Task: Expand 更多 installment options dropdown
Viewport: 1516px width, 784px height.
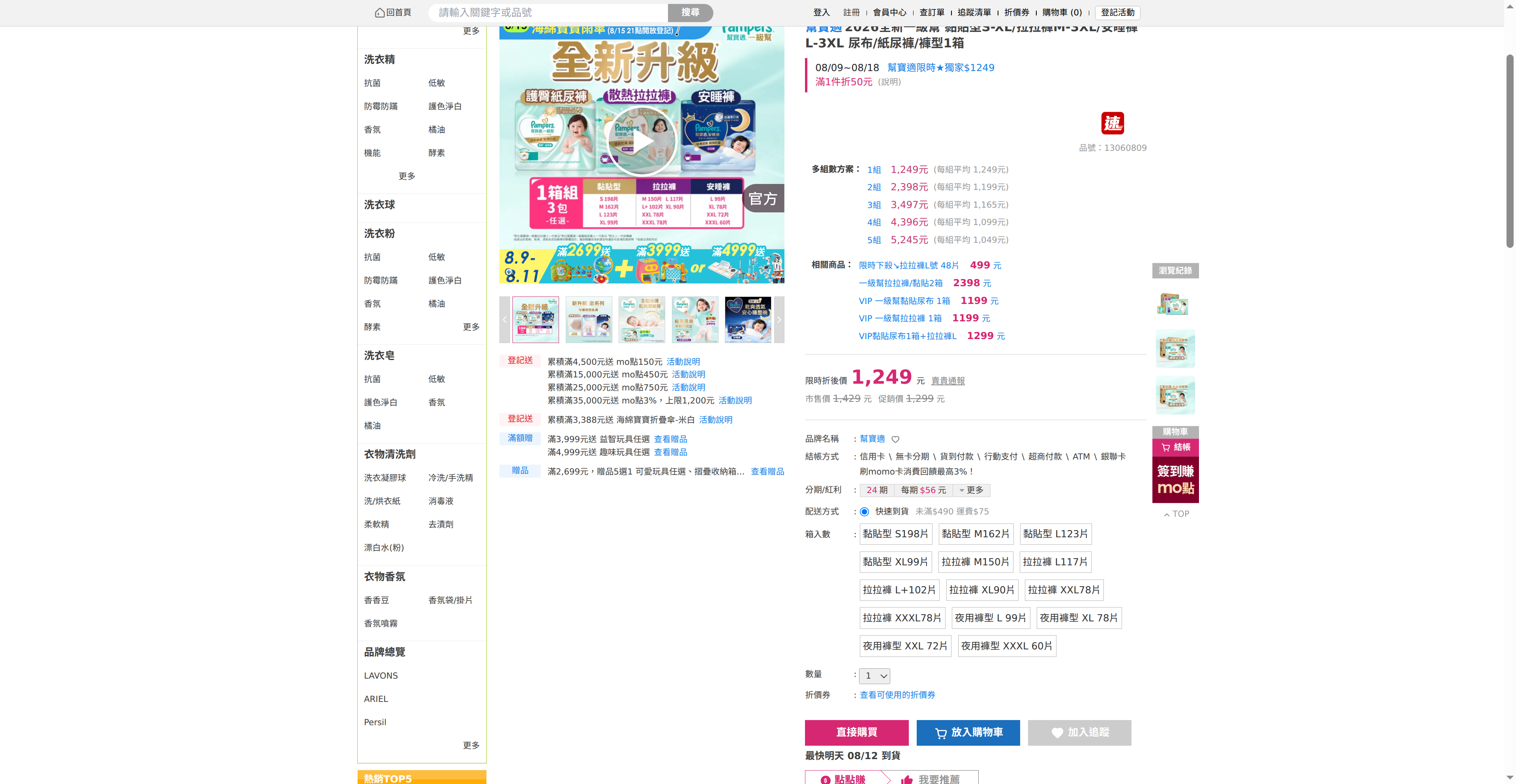Action: tap(971, 490)
